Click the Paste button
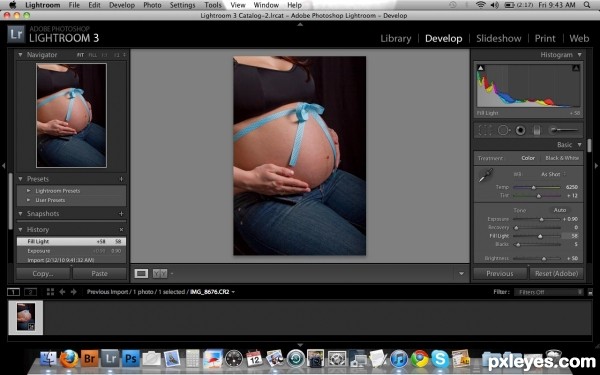 (x=99, y=274)
